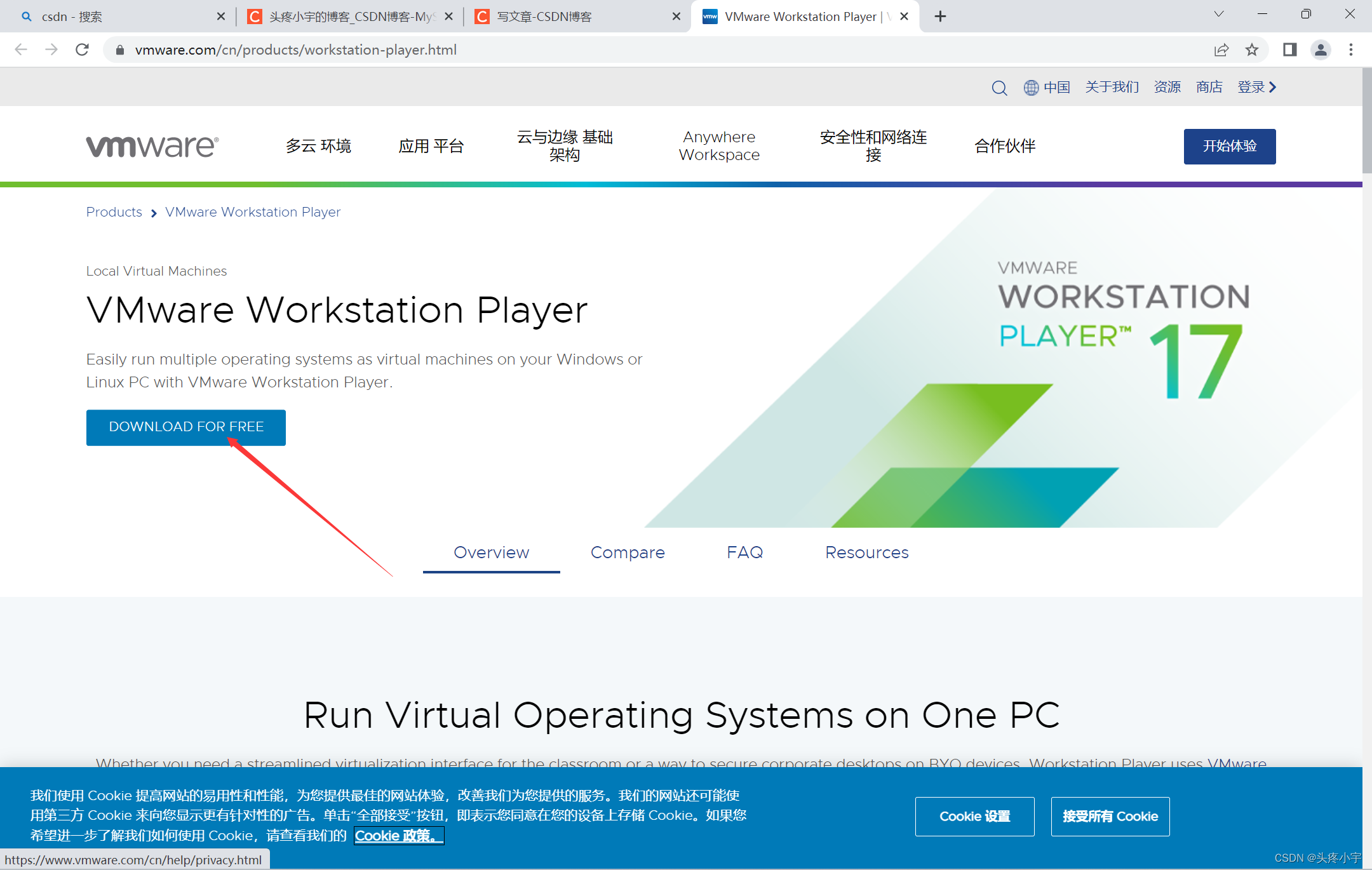Click Products breadcrumb link
Image resolution: width=1372 pixels, height=870 pixels.
coord(114,212)
